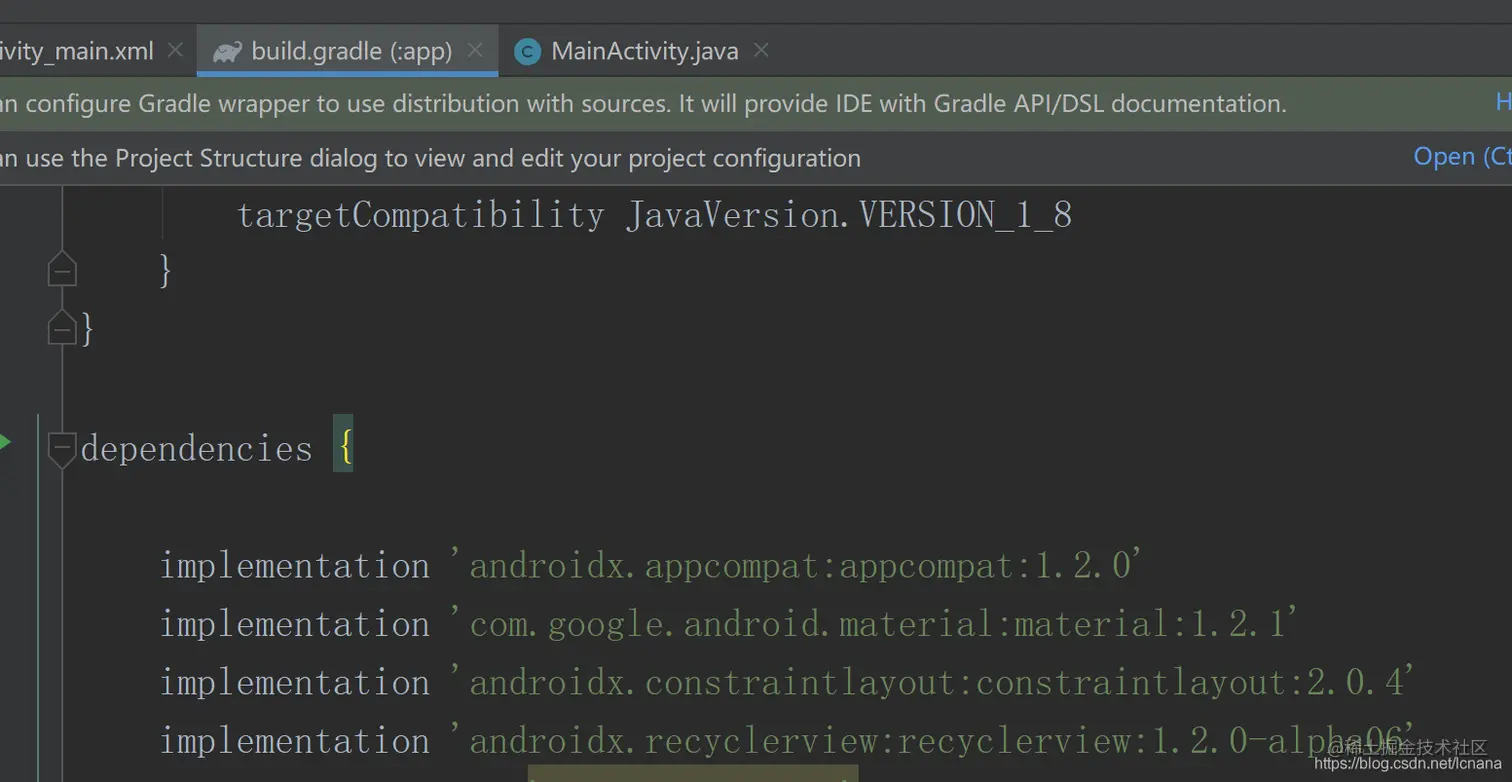Close the build.gradle (:app) tab

[475, 50]
